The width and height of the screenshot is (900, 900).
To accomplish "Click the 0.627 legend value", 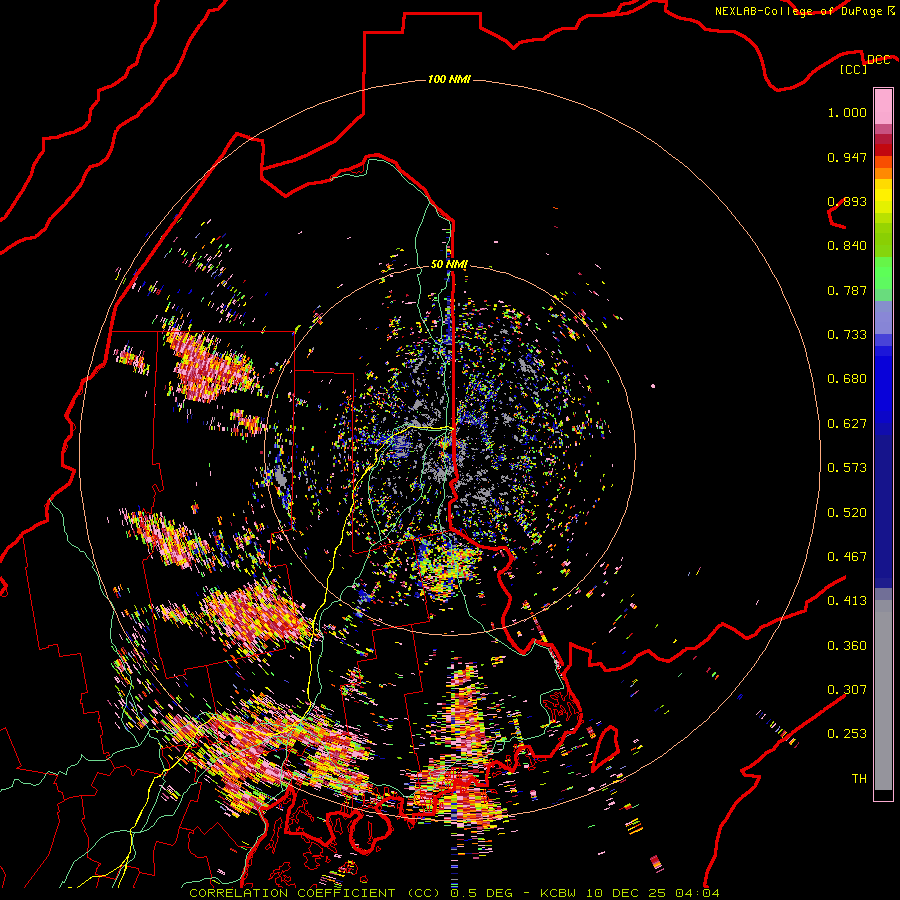I will (x=847, y=424).
